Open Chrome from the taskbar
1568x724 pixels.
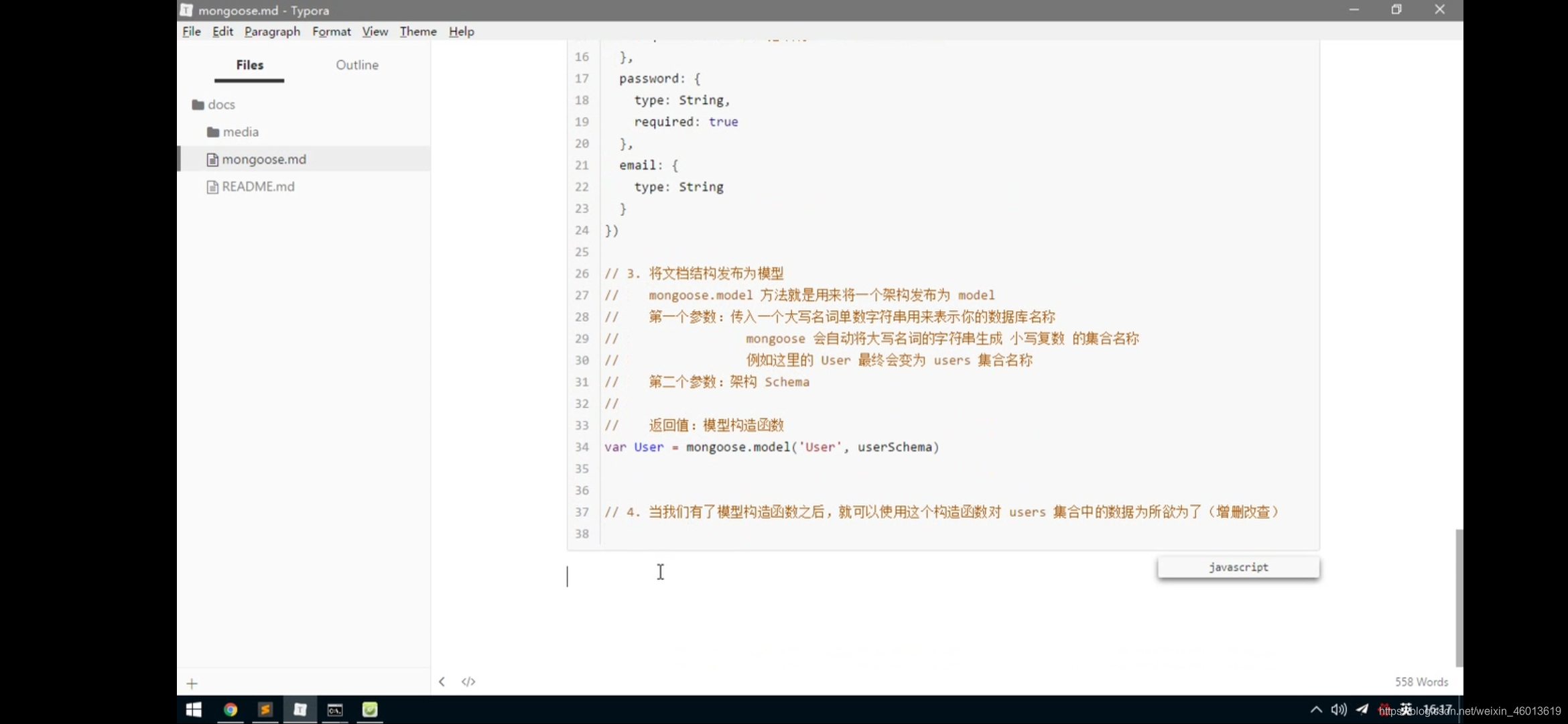pos(230,710)
